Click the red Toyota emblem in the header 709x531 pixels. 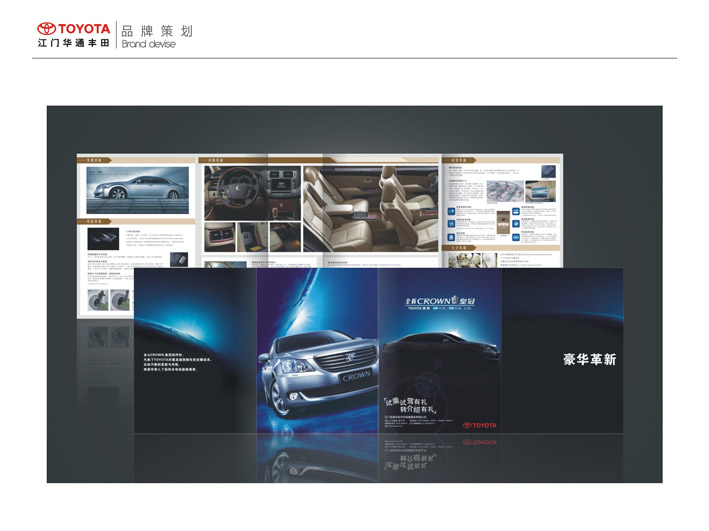pyautogui.click(x=46, y=29)
